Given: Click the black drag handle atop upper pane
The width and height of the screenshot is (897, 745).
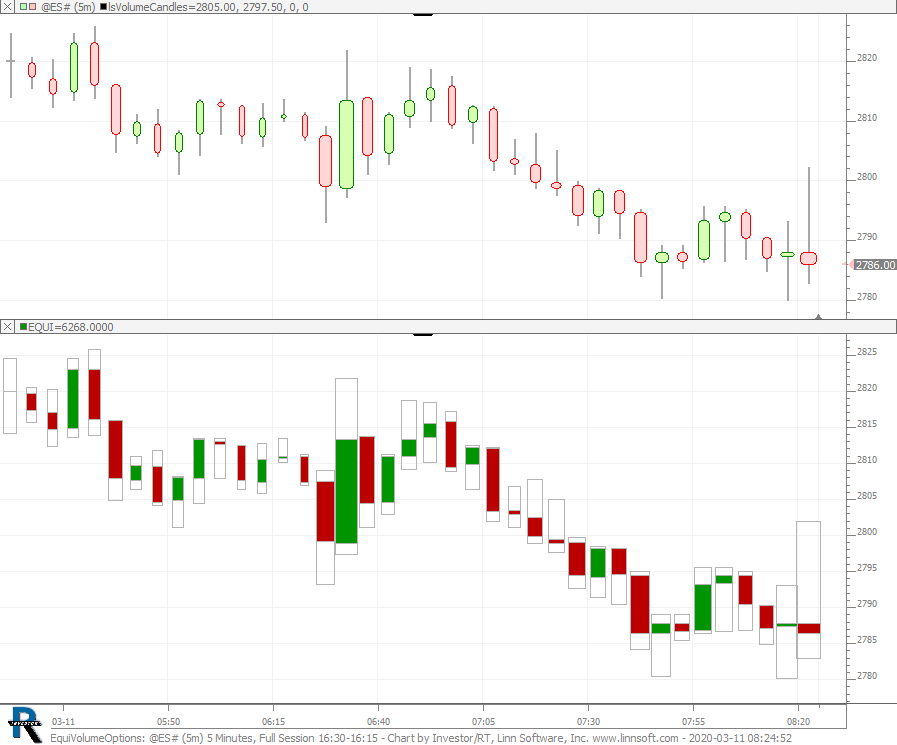Looking at the screenshot, I should coord(423,15).
